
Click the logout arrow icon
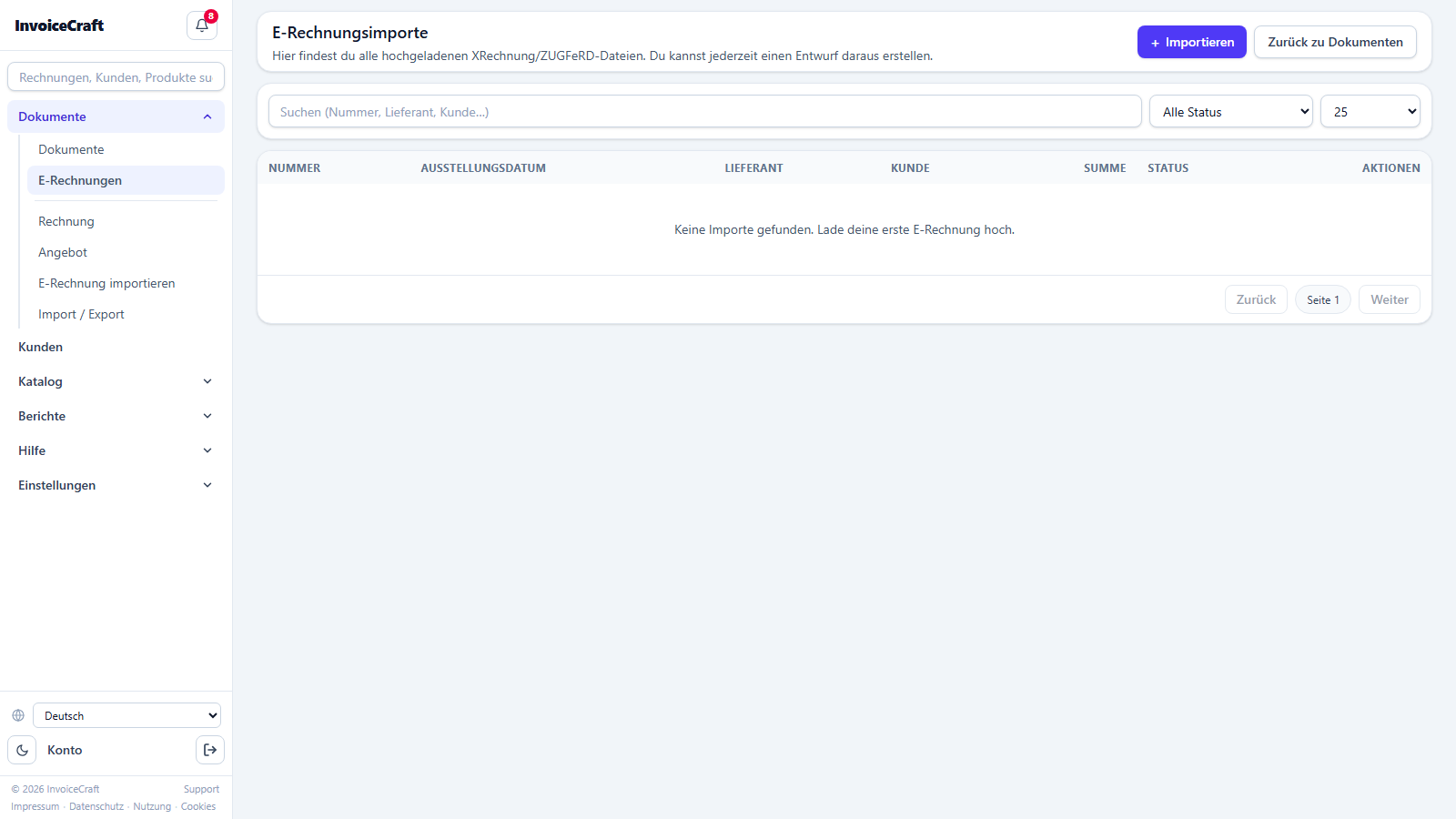[x=210, y=750]
